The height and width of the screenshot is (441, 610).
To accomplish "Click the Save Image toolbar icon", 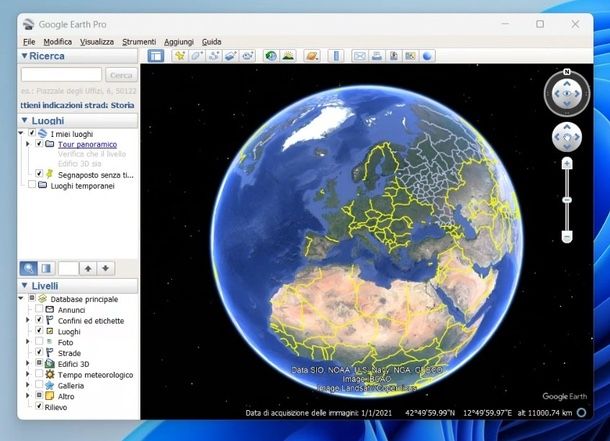I will (x=393, y=56).
